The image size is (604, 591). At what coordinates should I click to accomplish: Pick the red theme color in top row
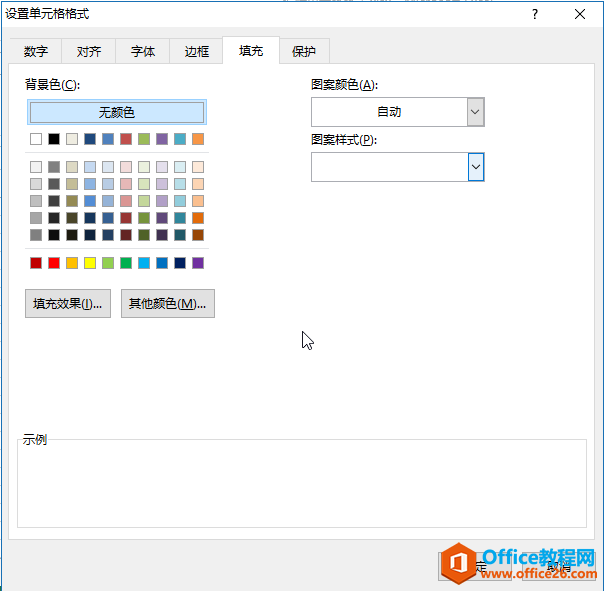click(x=126, y=139)
